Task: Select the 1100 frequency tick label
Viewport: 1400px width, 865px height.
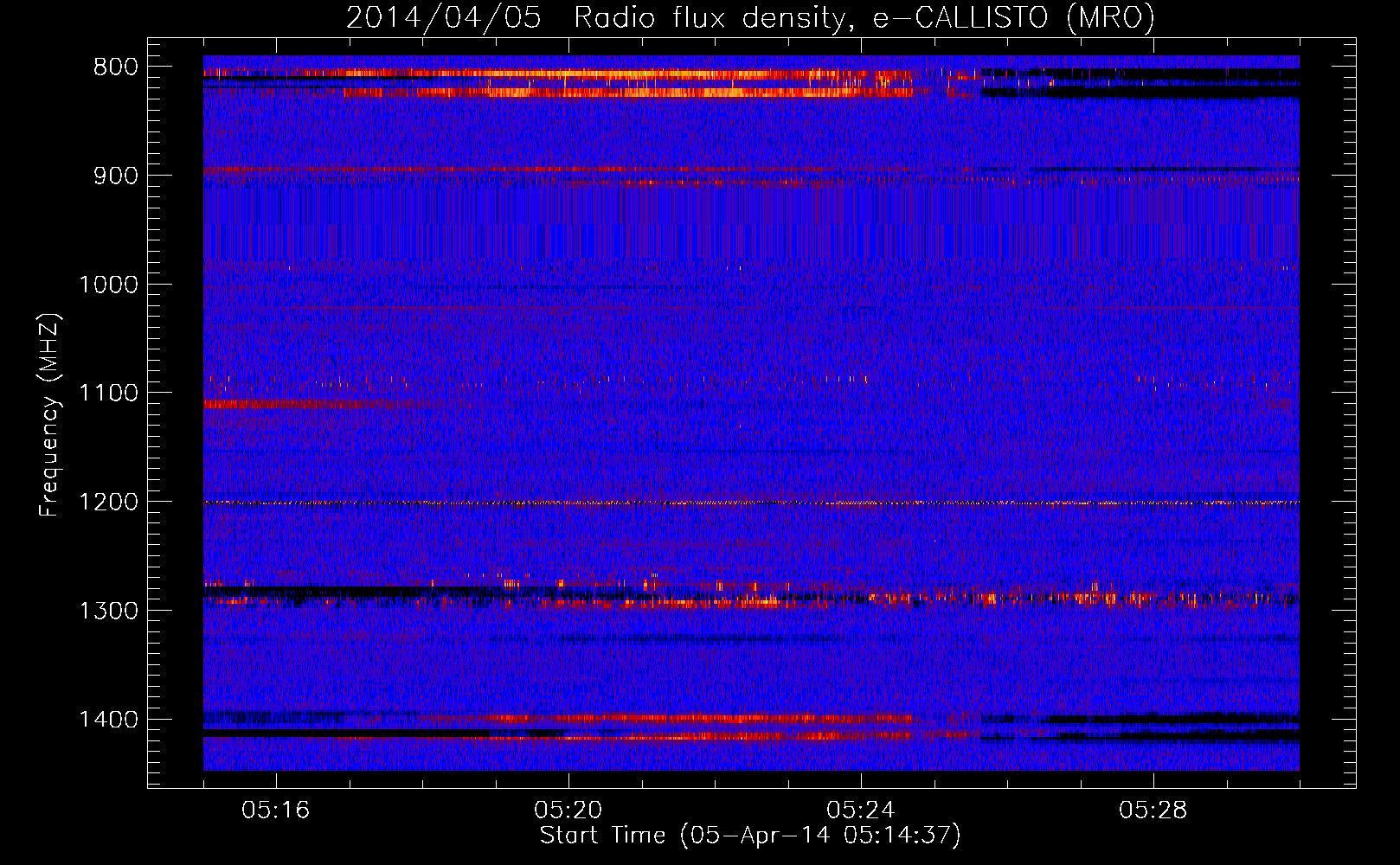Action: point(108,393)
